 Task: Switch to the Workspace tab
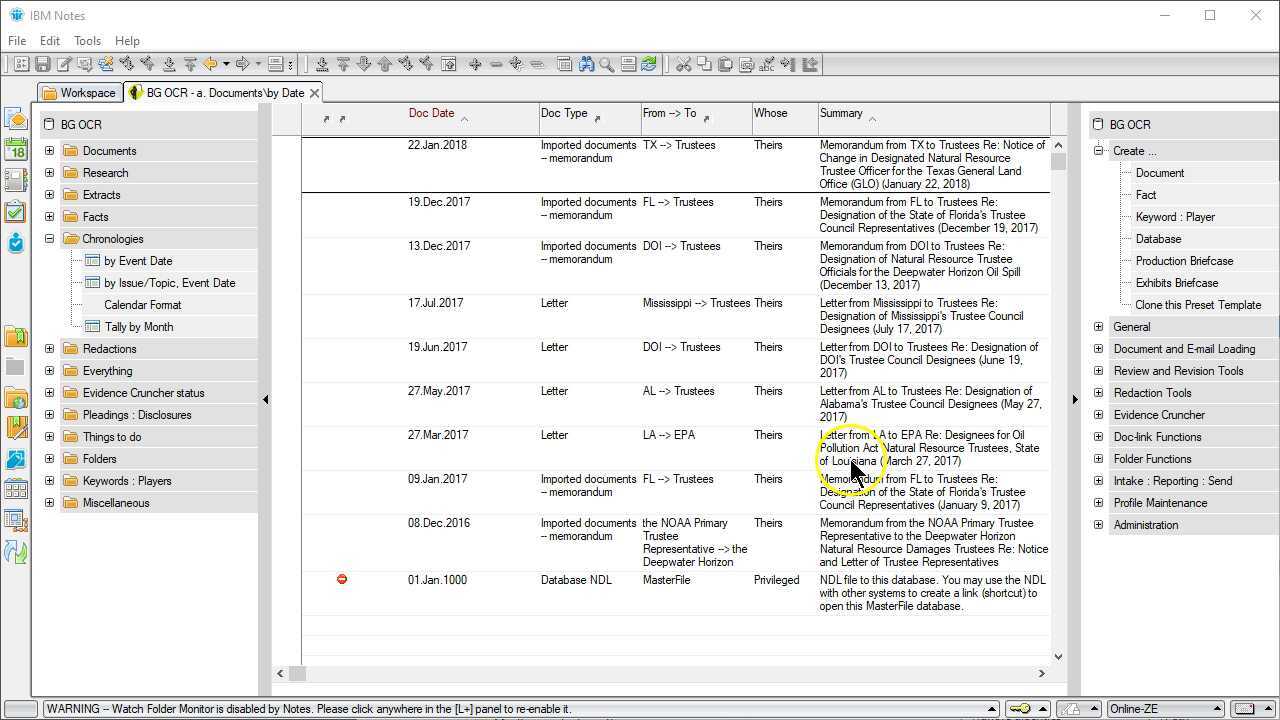coord(79,93)
